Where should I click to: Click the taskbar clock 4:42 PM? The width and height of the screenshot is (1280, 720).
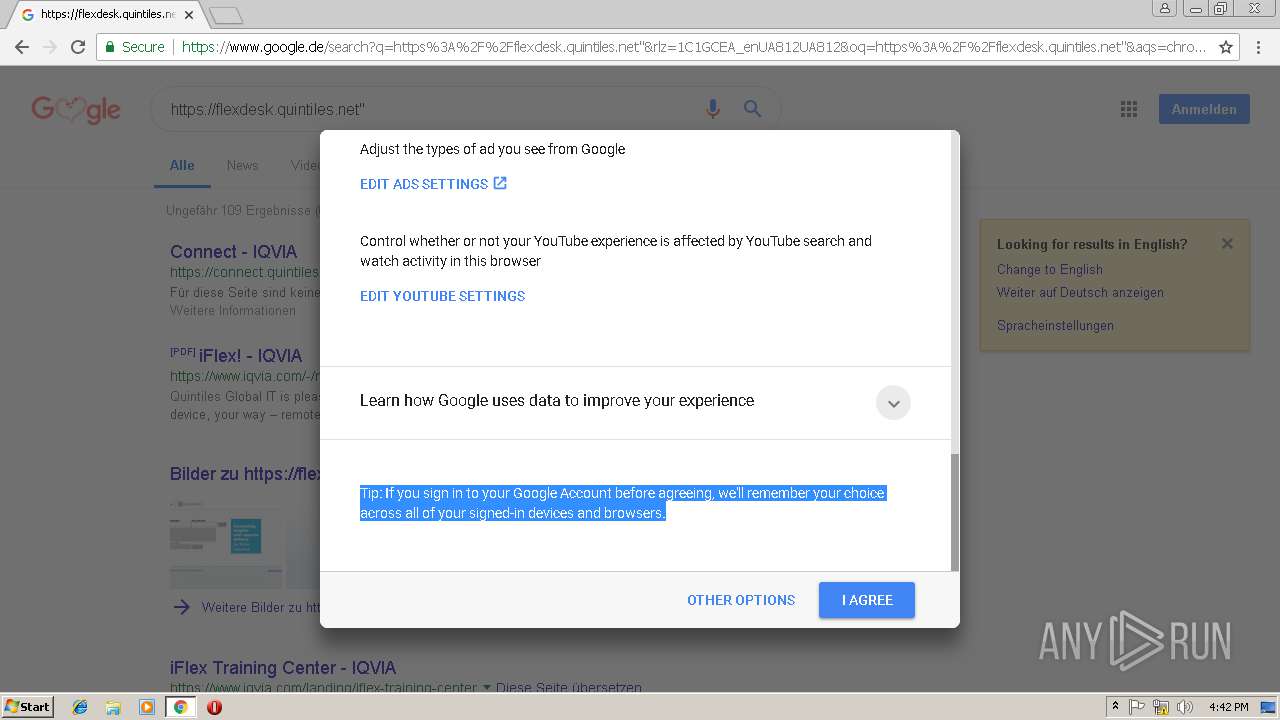coord(1228,707)
